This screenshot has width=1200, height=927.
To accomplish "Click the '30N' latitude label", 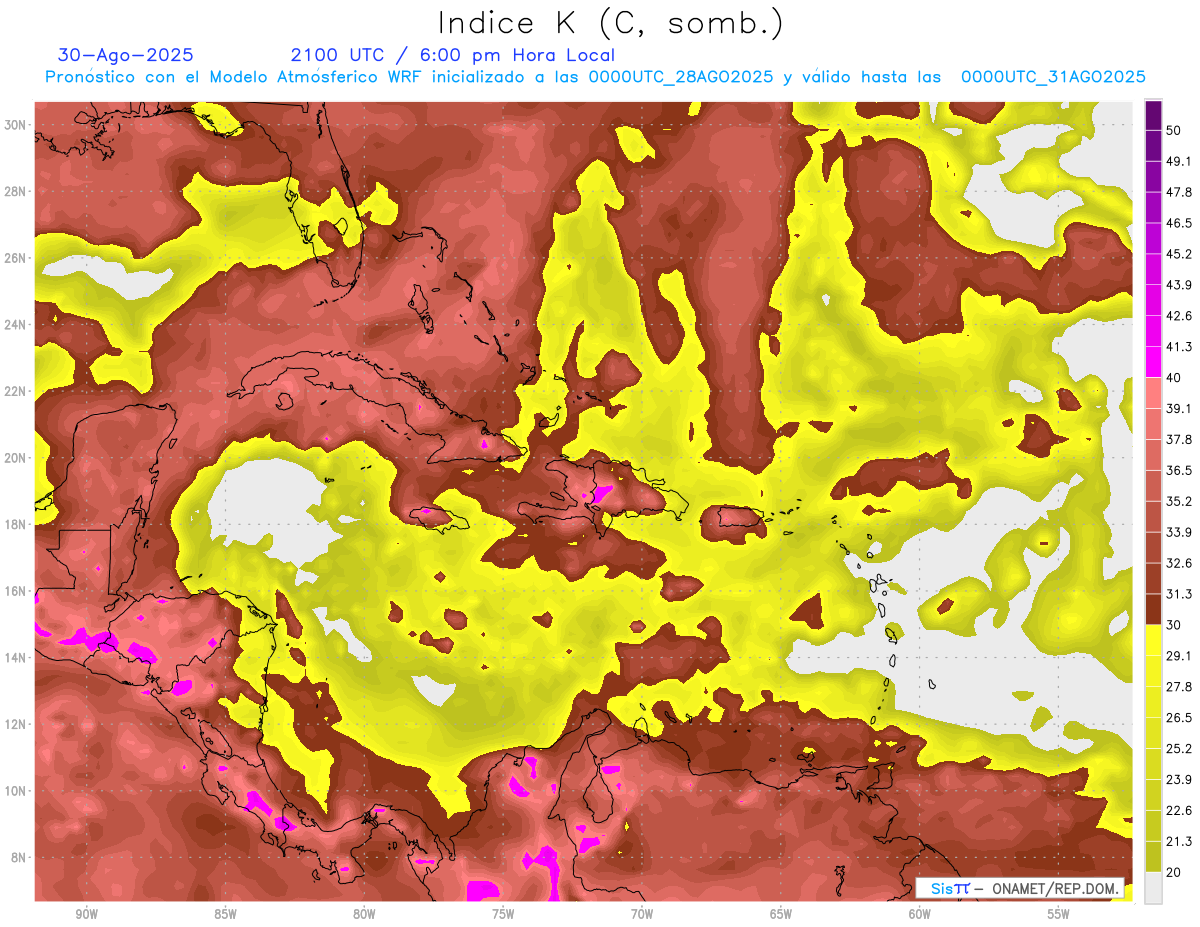I will click(x=17, y=125).
